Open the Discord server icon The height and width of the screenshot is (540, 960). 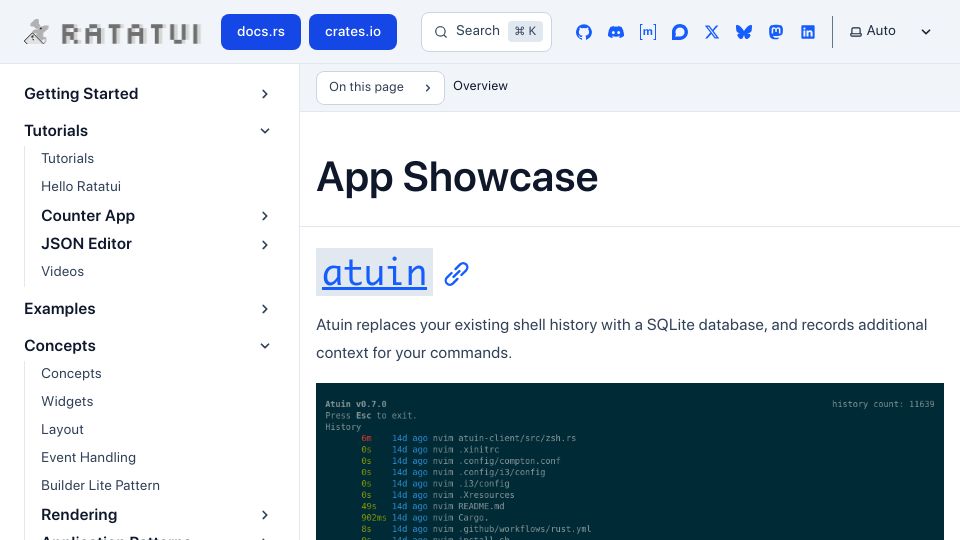click(615, 32)
